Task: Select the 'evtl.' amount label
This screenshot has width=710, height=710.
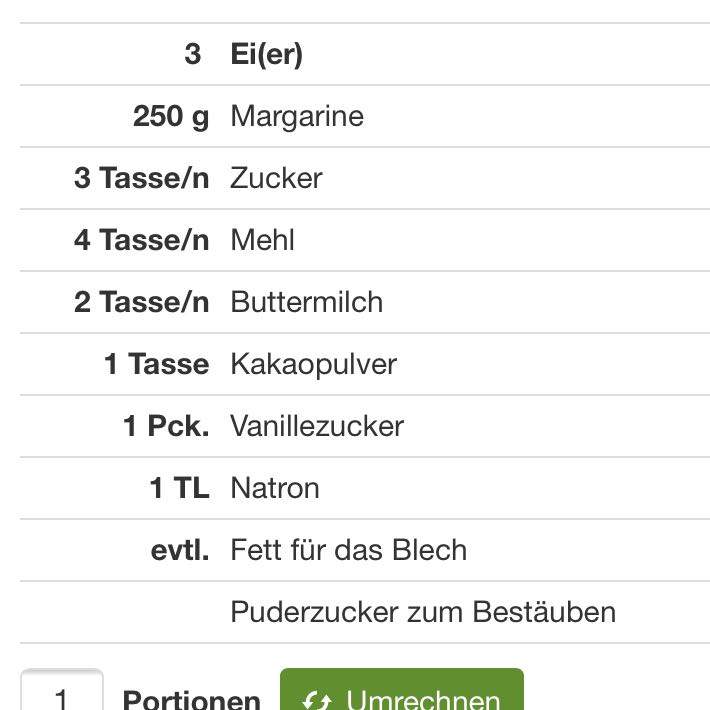Action: [x=179, y=550]
